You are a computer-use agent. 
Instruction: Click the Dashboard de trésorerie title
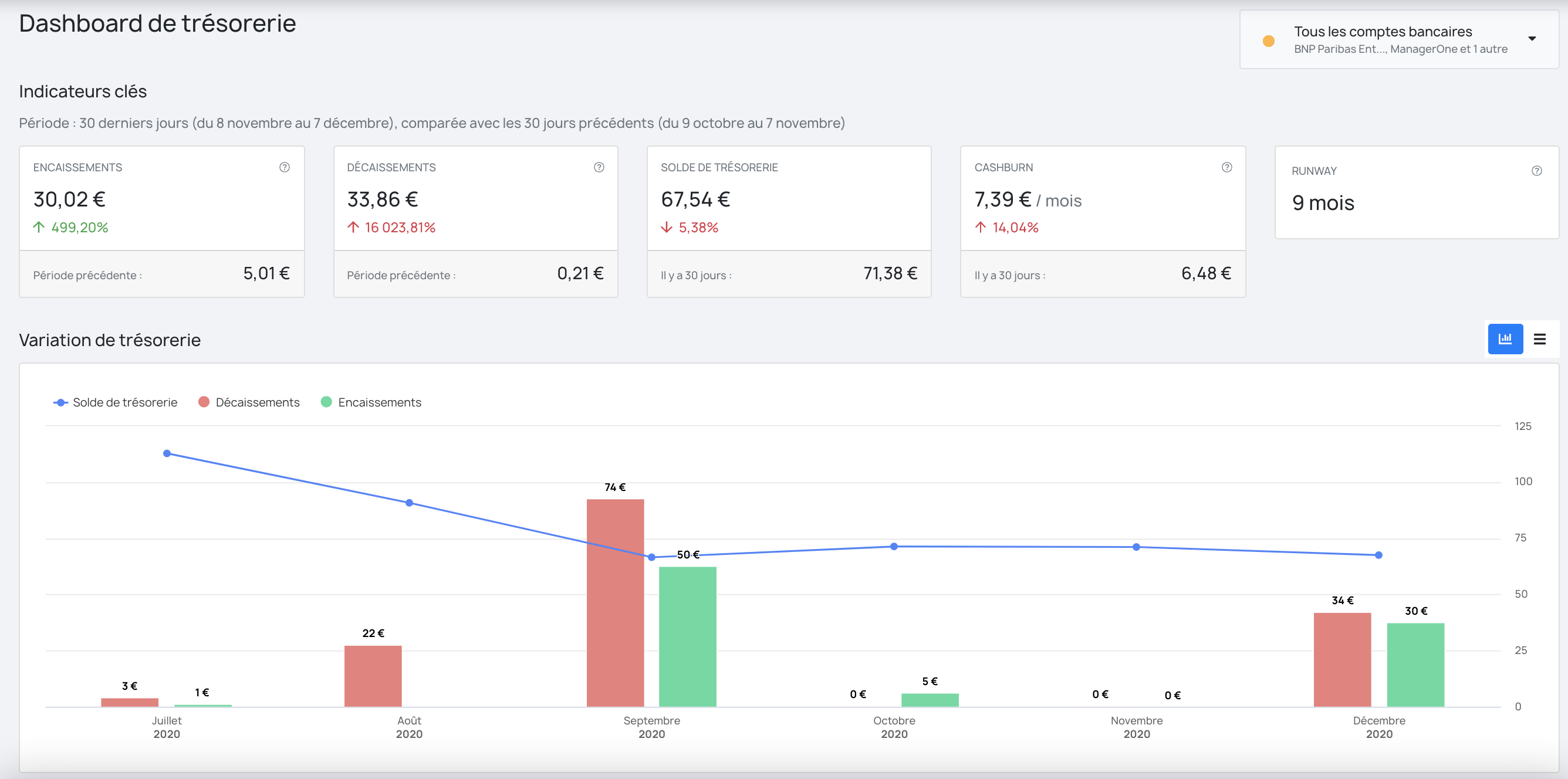158,23
